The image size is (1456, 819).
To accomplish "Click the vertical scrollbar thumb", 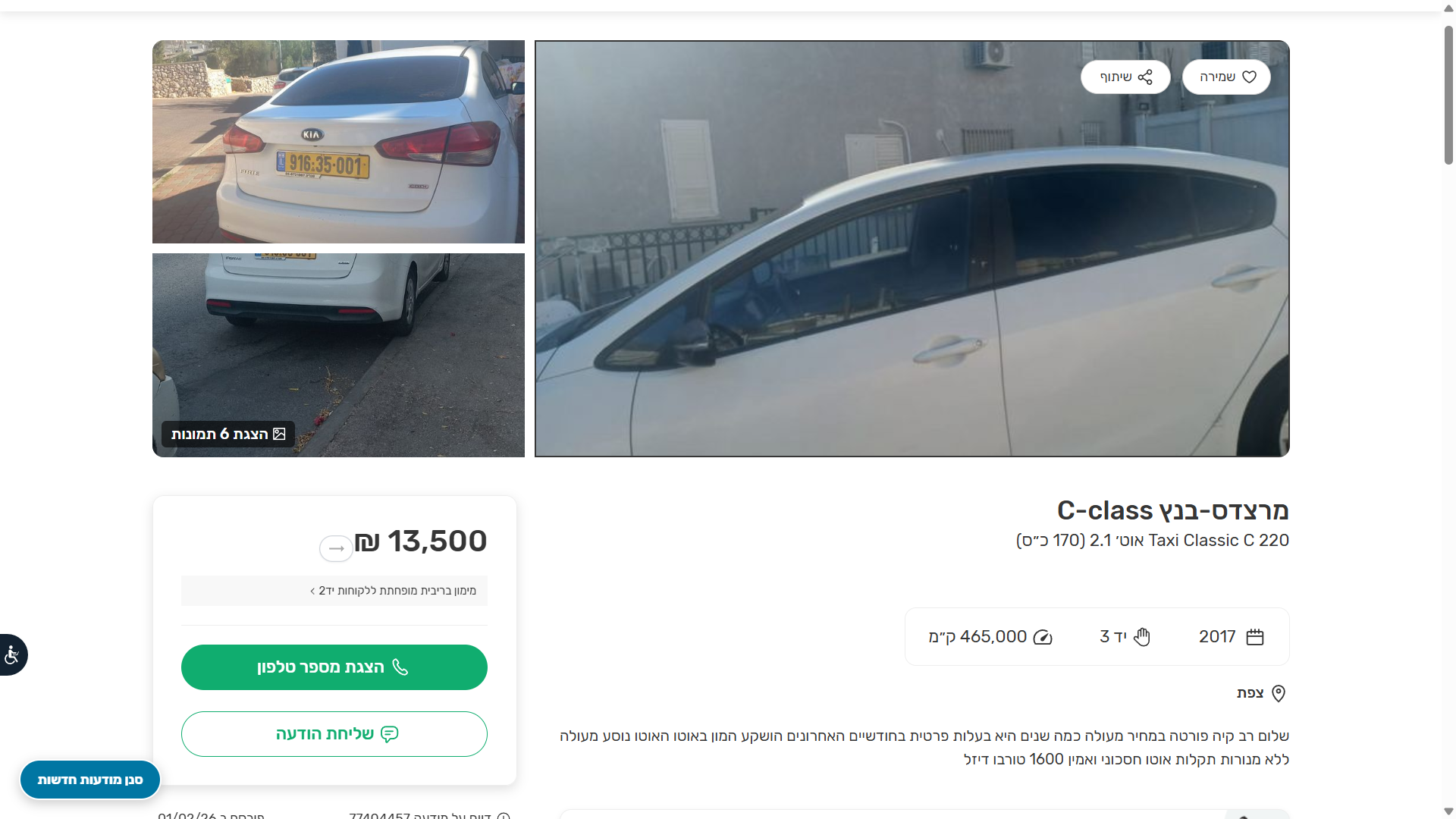I will [1448, 95].
